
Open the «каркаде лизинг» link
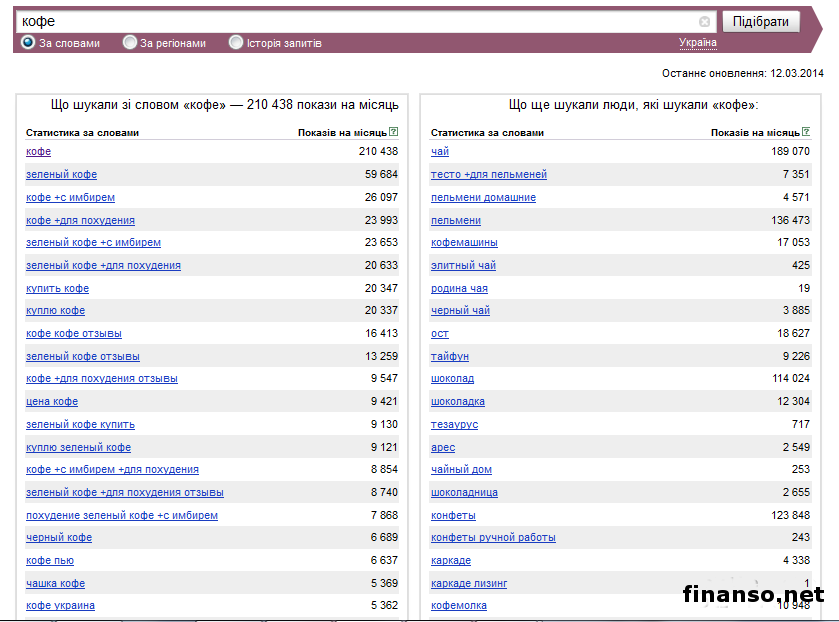coord(469,584)
